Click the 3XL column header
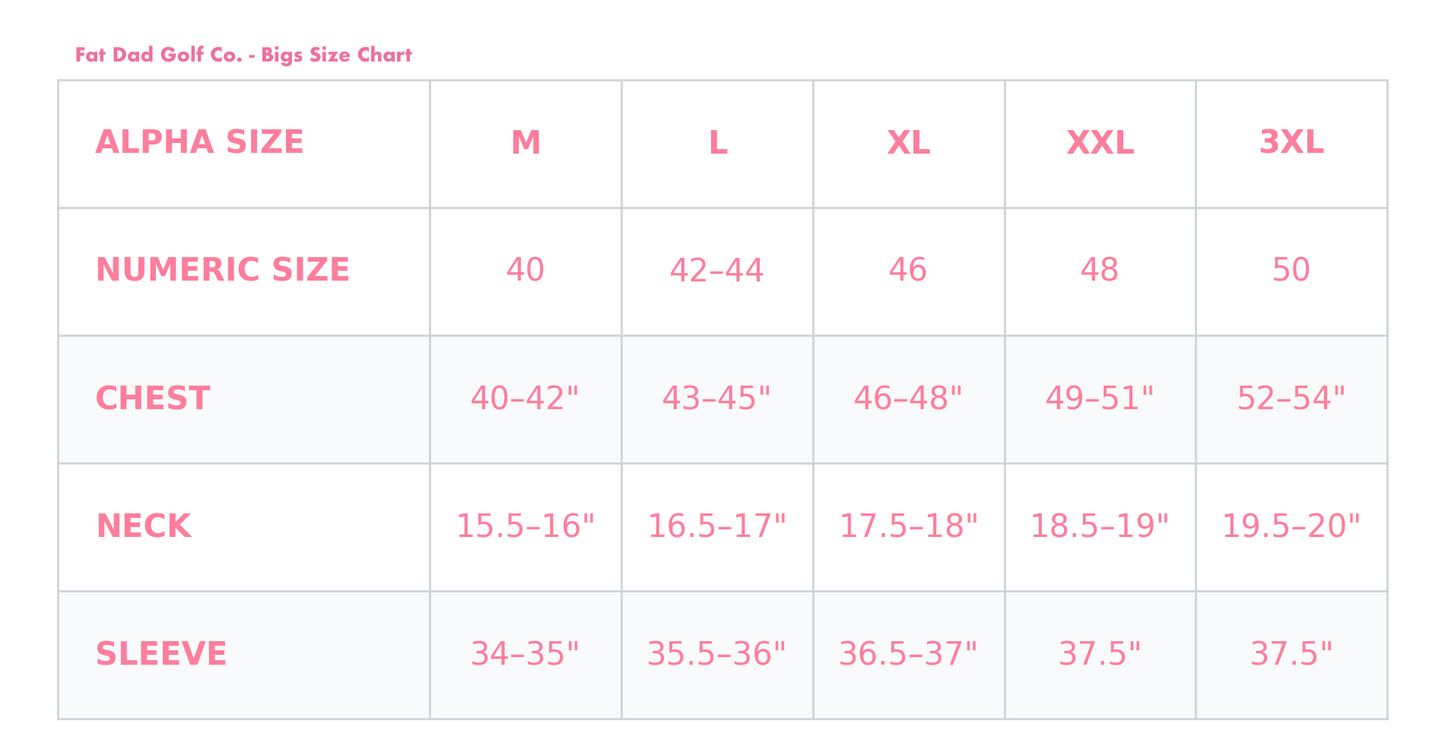The width and height of the screenshot is (1445, 756). pyautogui.click(x=1291, y=143)
